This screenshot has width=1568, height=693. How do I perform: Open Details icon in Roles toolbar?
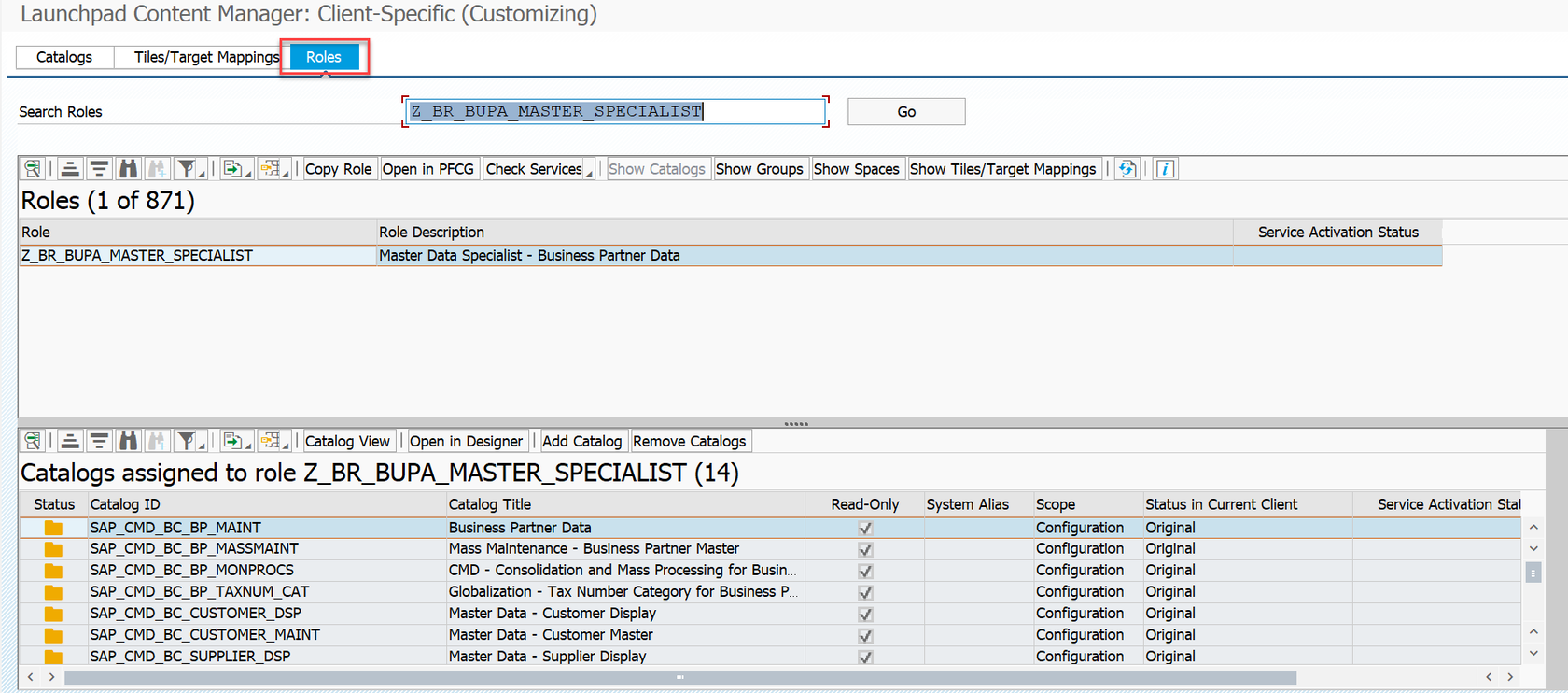(33, 169)
